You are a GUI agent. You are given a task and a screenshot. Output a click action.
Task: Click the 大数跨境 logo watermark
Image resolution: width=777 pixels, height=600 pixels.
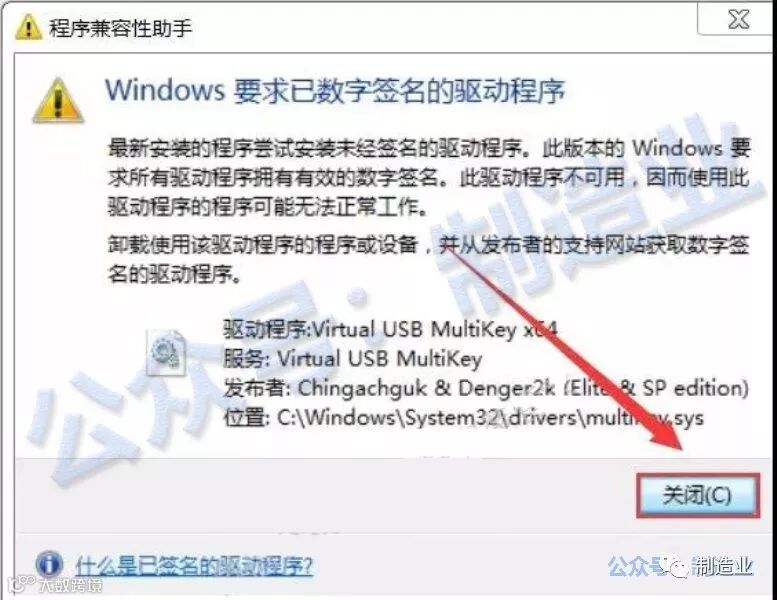pos(55,585)
